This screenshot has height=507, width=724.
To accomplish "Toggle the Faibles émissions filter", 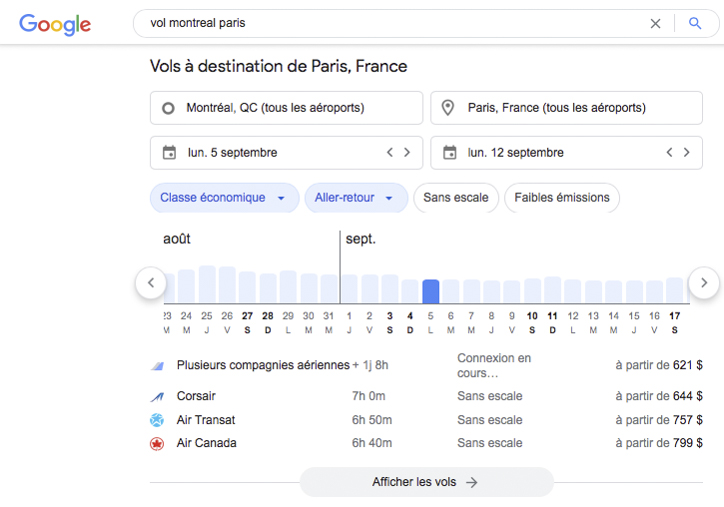I will point(561,198).
